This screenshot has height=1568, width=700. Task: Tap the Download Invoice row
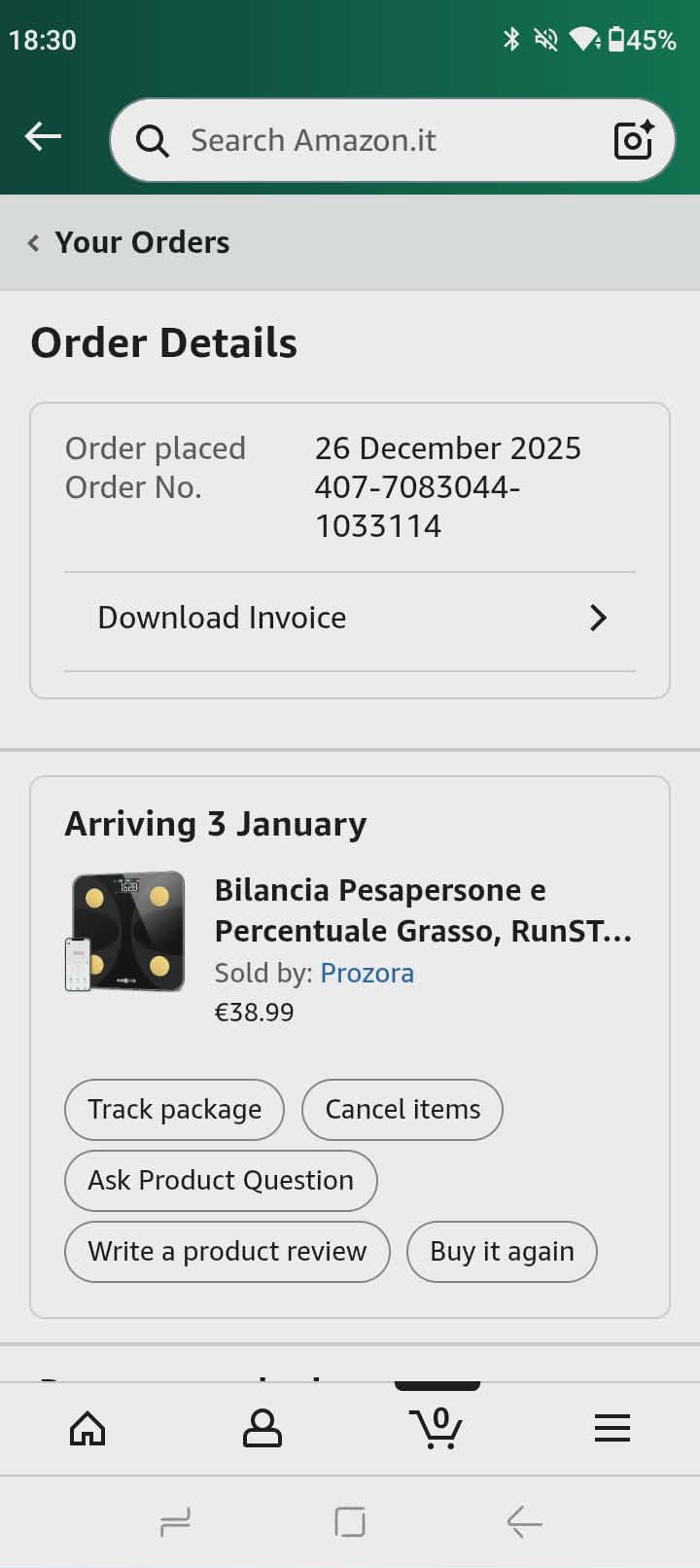point(223,618)
